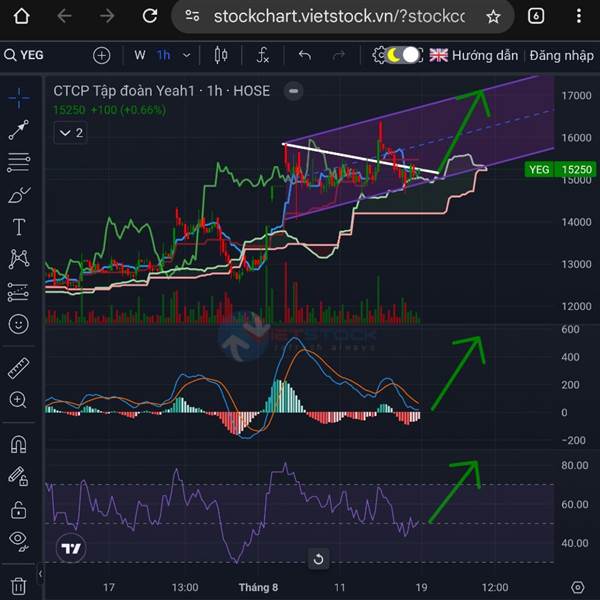Screen dimensions: 600x600
Task: Toggle the dark/light theme switch
Action: coord(403,55)
